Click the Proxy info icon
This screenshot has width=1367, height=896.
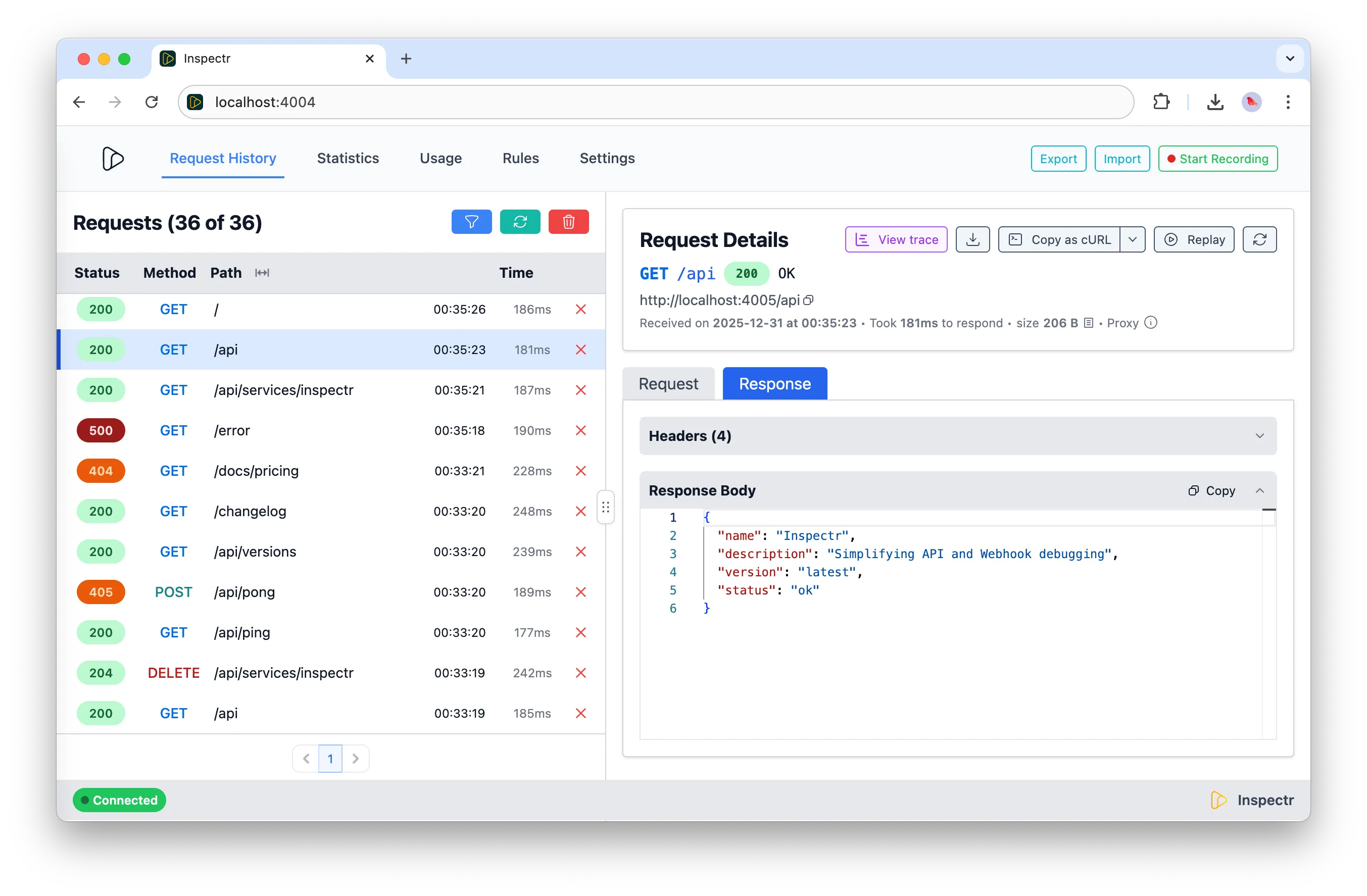pyautogui.click(x=1151, y=322)
